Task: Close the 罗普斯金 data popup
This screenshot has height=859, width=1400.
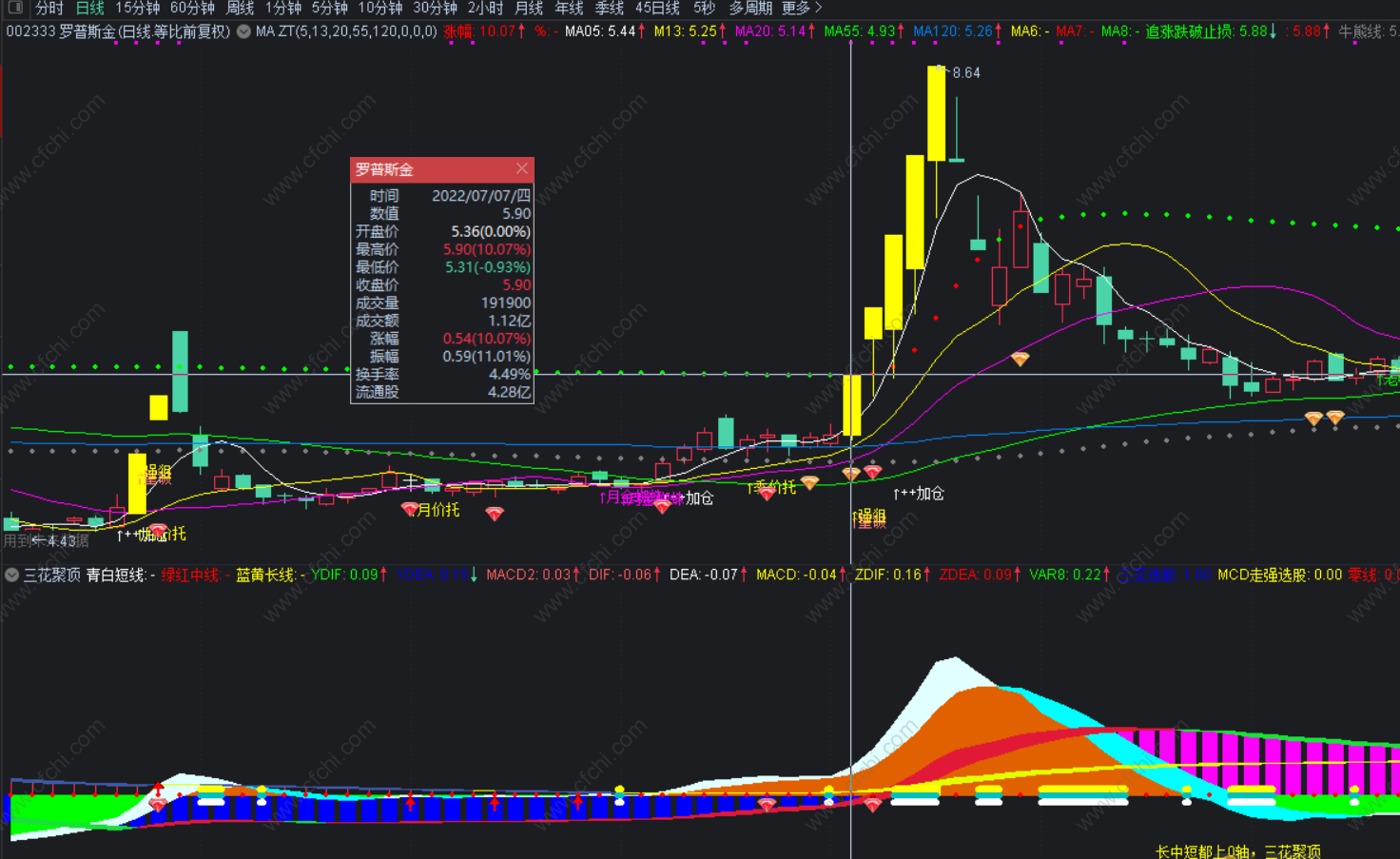Action: click(522, 168)
